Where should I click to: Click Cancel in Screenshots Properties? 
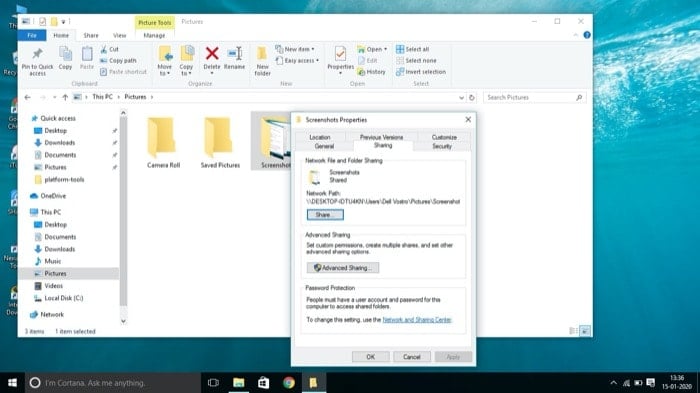tap(412, 357)
